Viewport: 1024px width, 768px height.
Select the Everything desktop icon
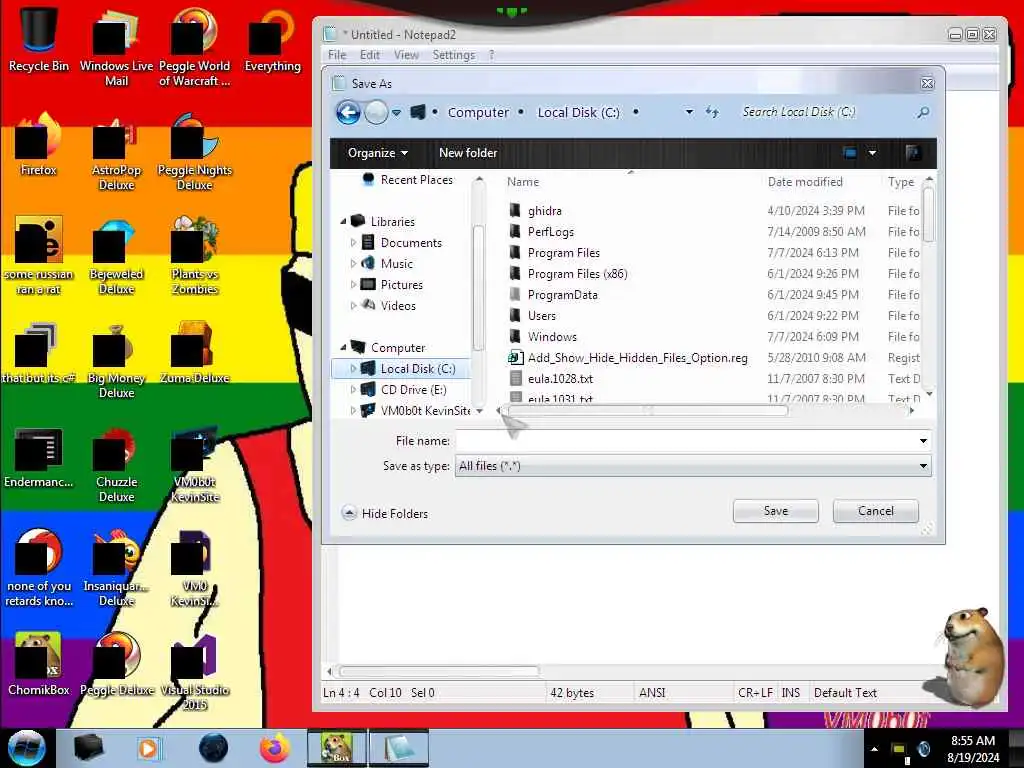point(272,38)
